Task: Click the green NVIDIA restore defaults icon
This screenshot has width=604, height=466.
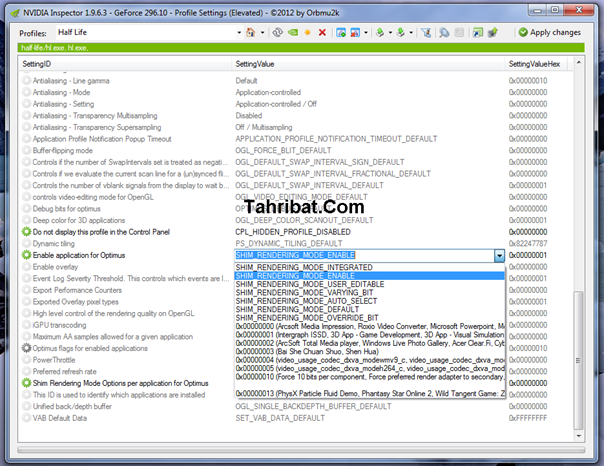Action: coord(292,33)
